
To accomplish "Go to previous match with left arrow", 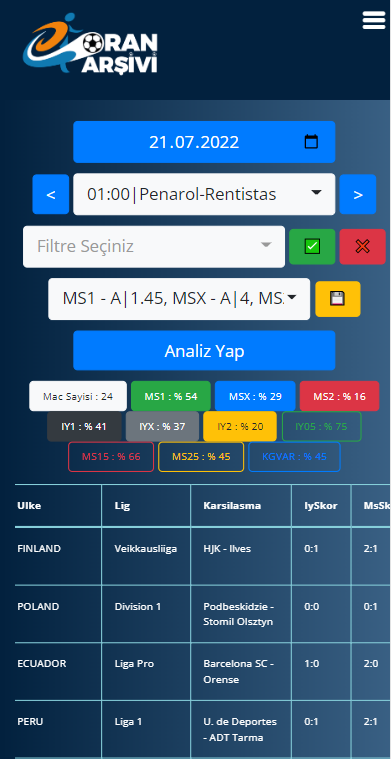I will click(51, 194).
